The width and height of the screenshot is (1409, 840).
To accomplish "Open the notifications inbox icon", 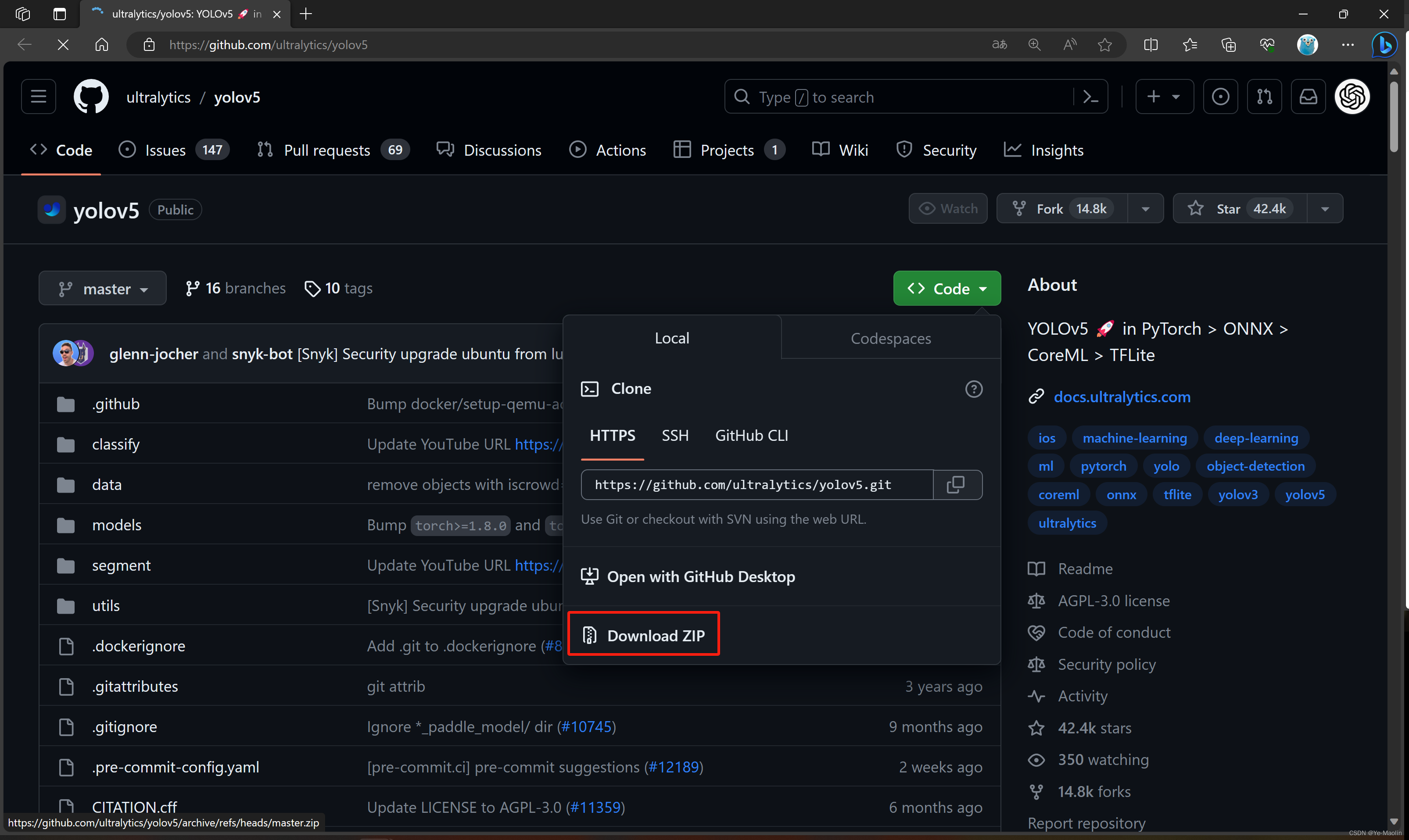I will pyautogui.click(x=1308, y=97).
